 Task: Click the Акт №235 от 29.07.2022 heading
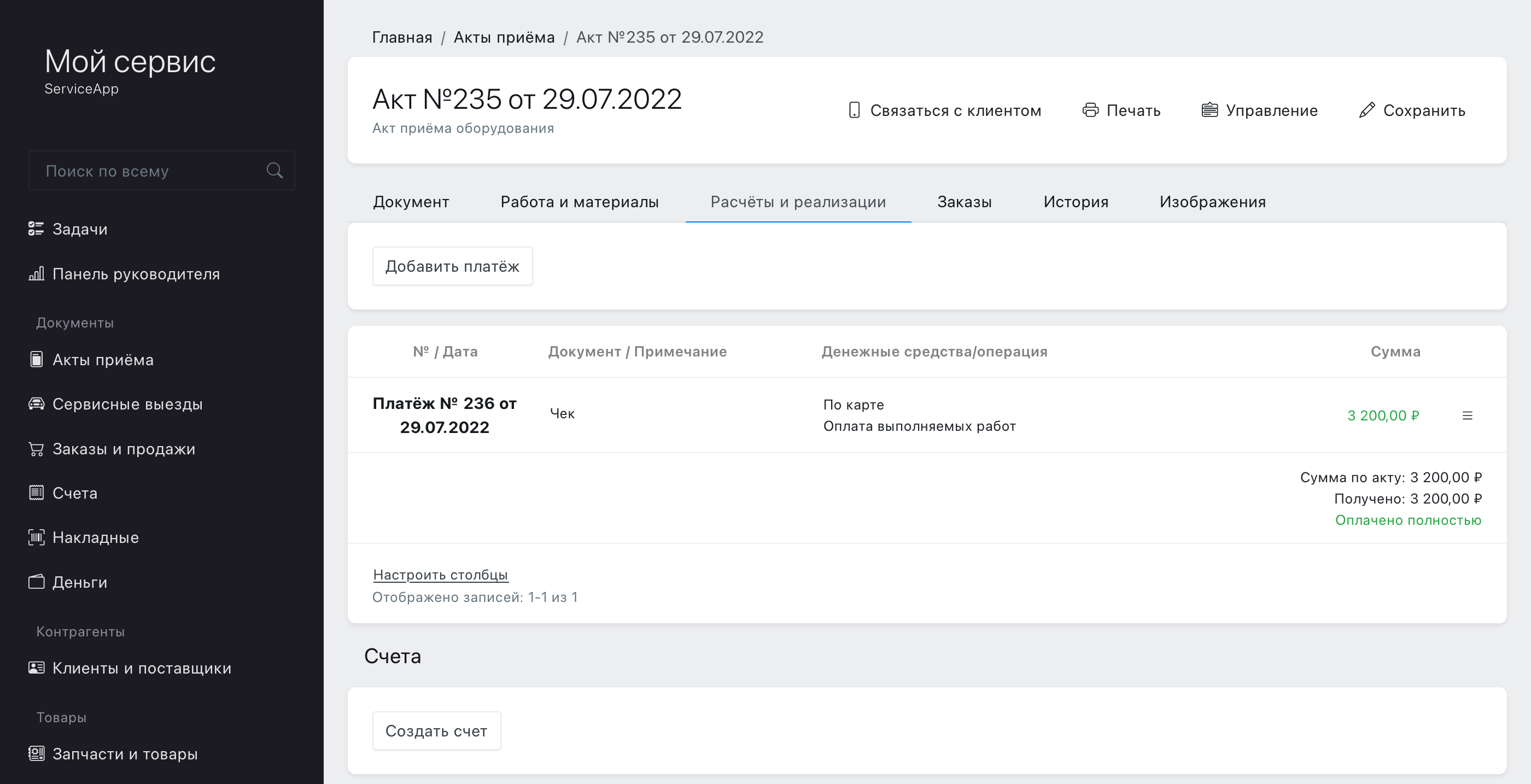tap(527, 98)
